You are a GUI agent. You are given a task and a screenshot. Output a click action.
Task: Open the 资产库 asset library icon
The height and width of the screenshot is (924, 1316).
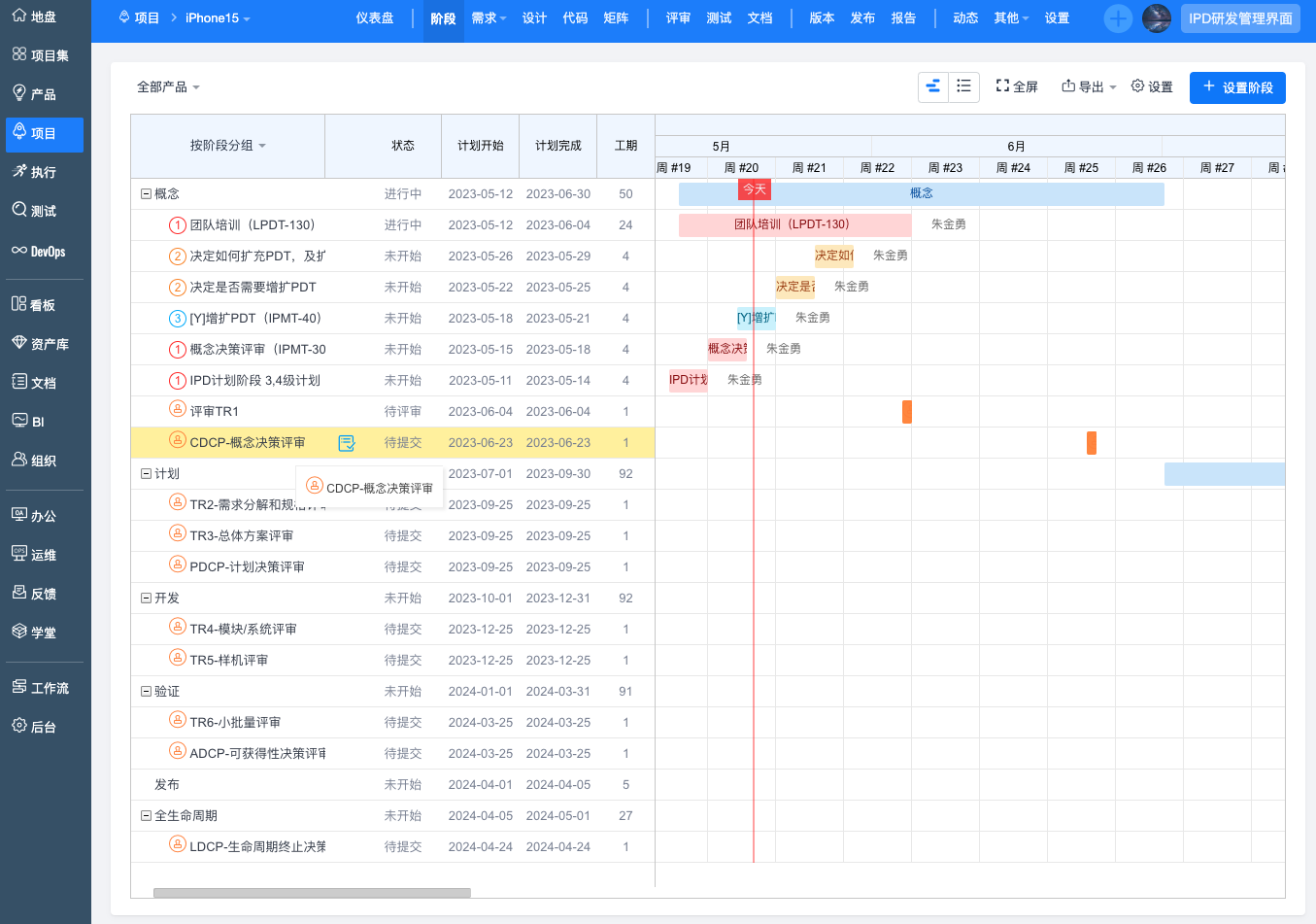click(19, 343)
